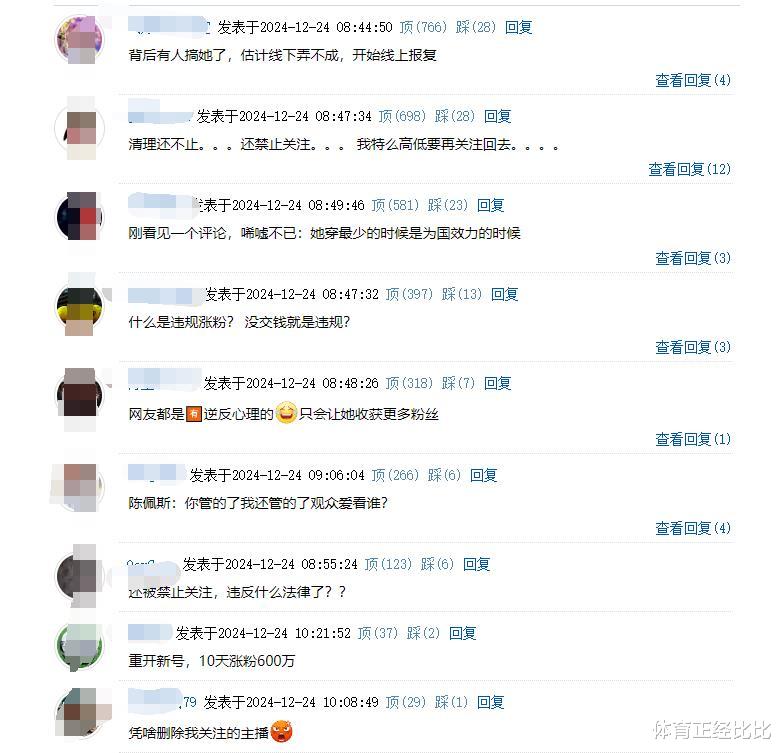Reply to the 10:21:52 comment via 回复
This screenshot has width=782, height=753.
pos(463,633)
